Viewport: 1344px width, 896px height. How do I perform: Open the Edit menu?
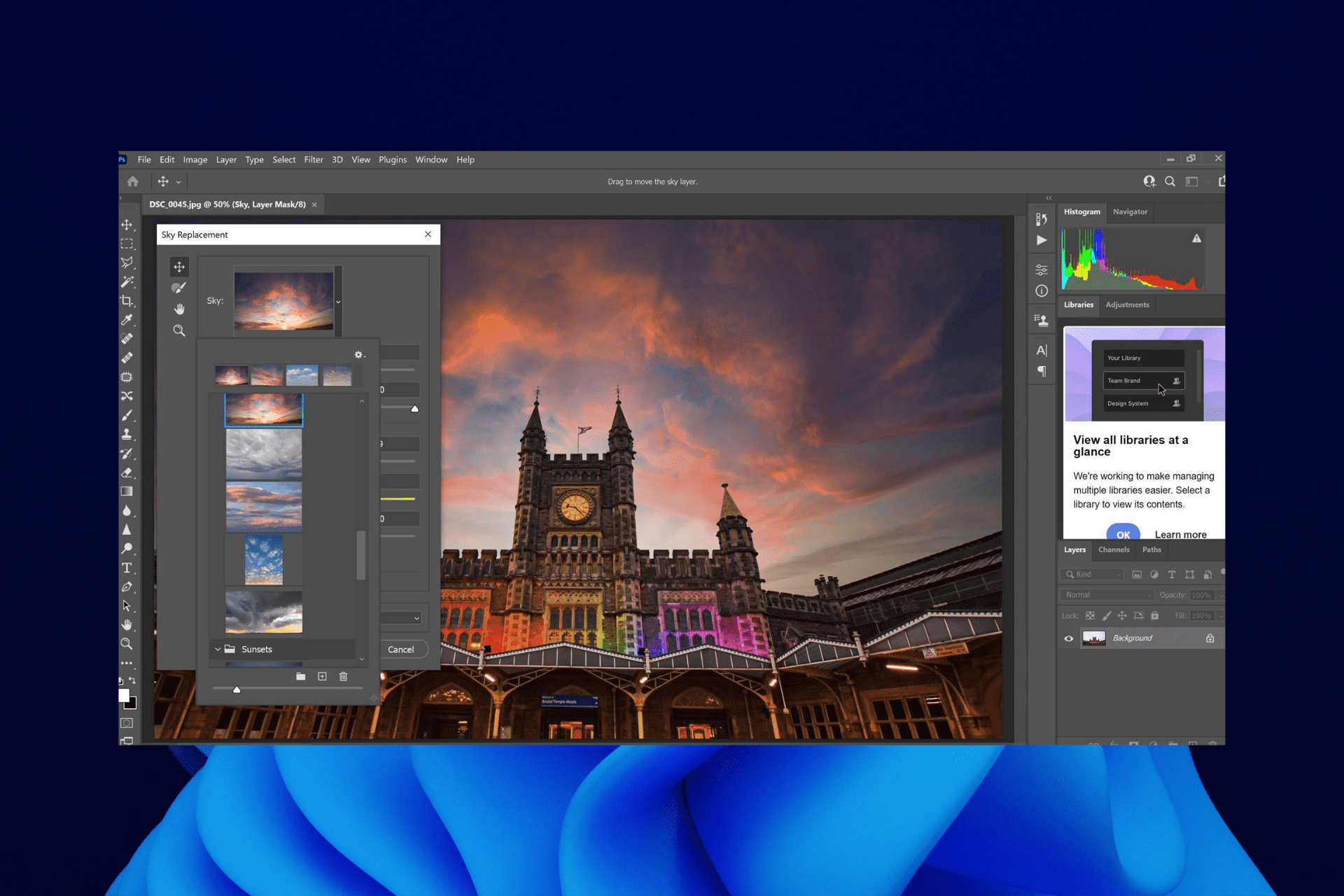[166, 159]
